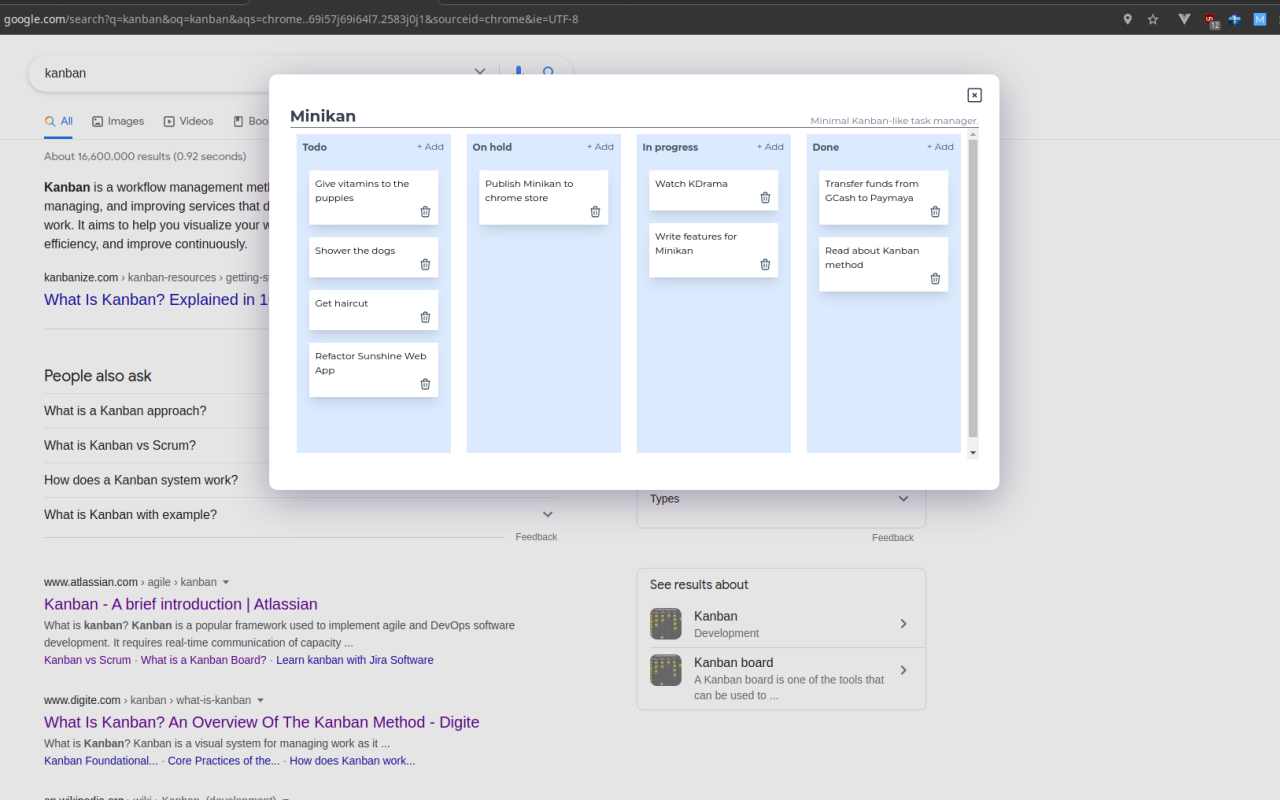This screenshot has height=800, width=1280.
Task: Delete the 'Refactor Sunshine Web App' card
Action: [x=425, y=384]
